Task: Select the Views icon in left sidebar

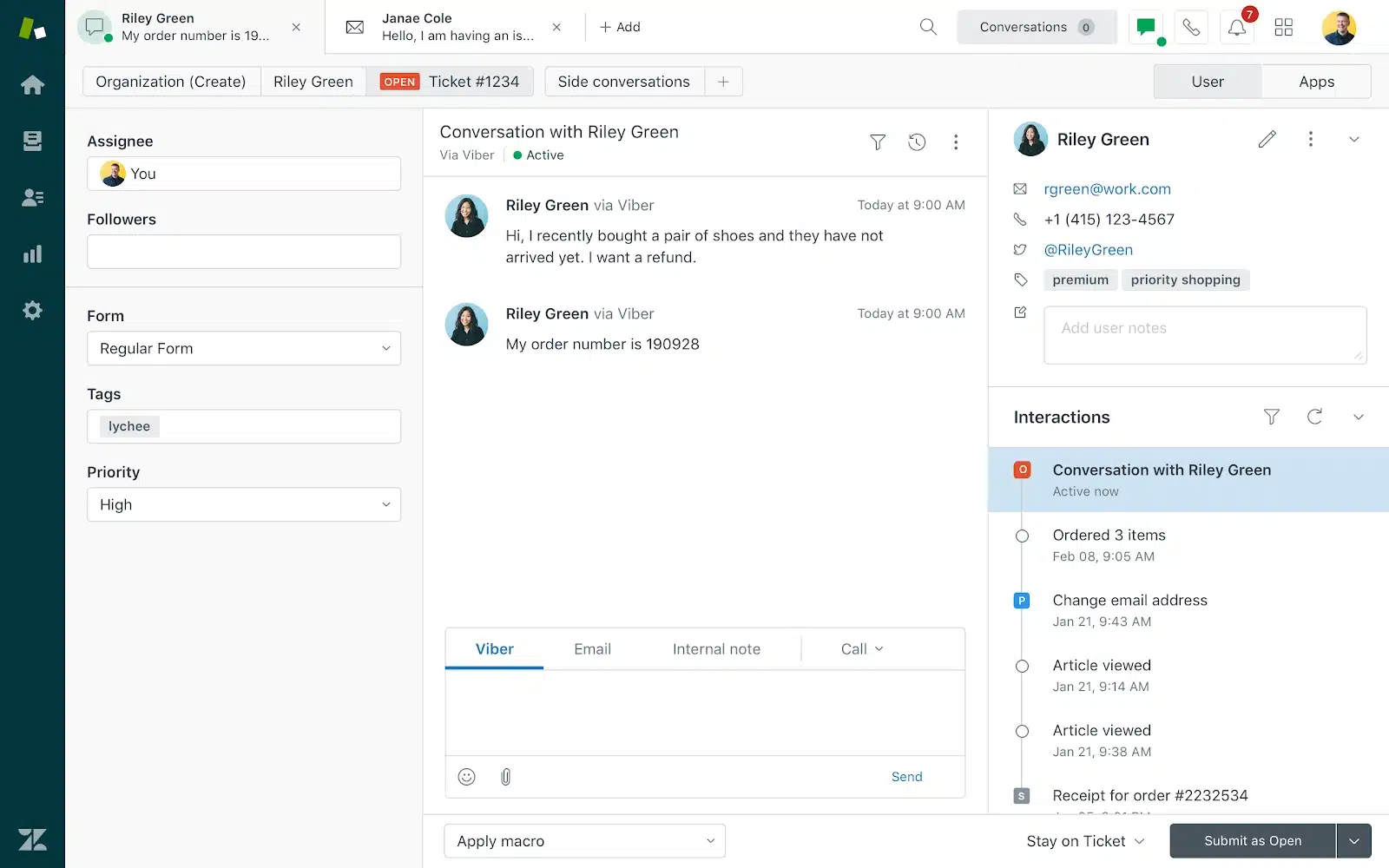Action: 32,141
